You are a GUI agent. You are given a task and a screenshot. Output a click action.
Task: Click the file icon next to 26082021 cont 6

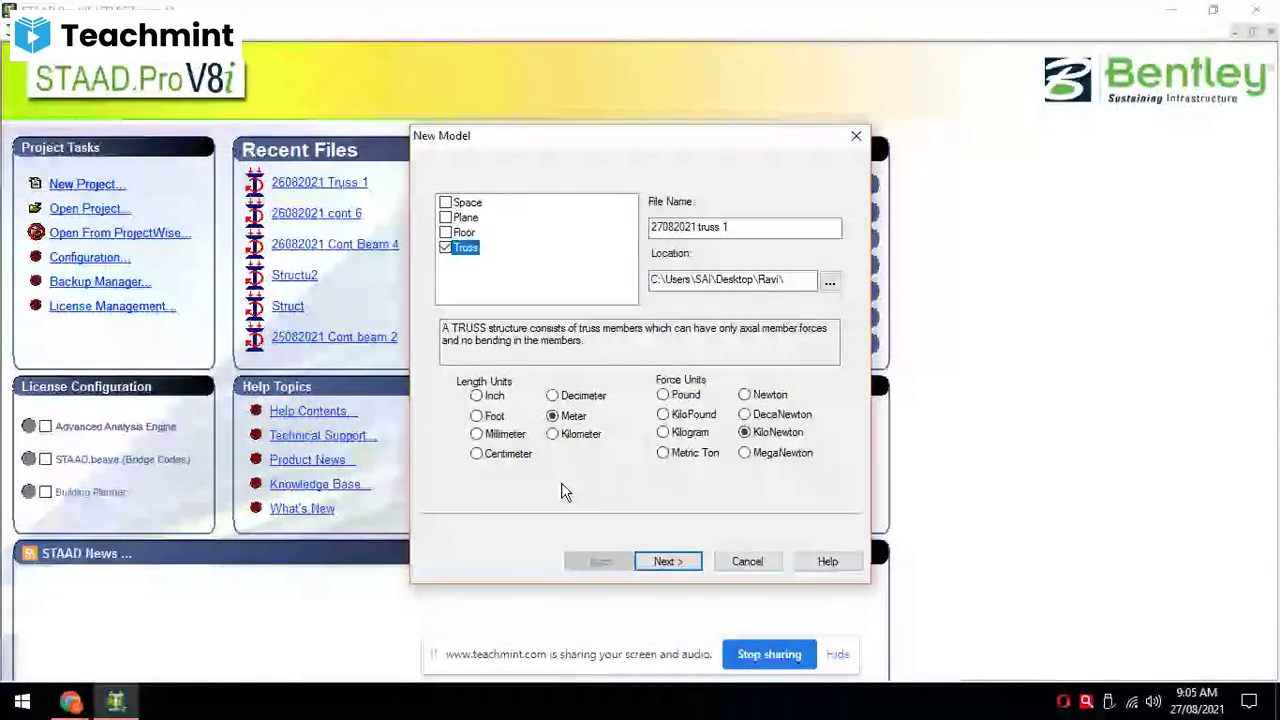(254, 213)
